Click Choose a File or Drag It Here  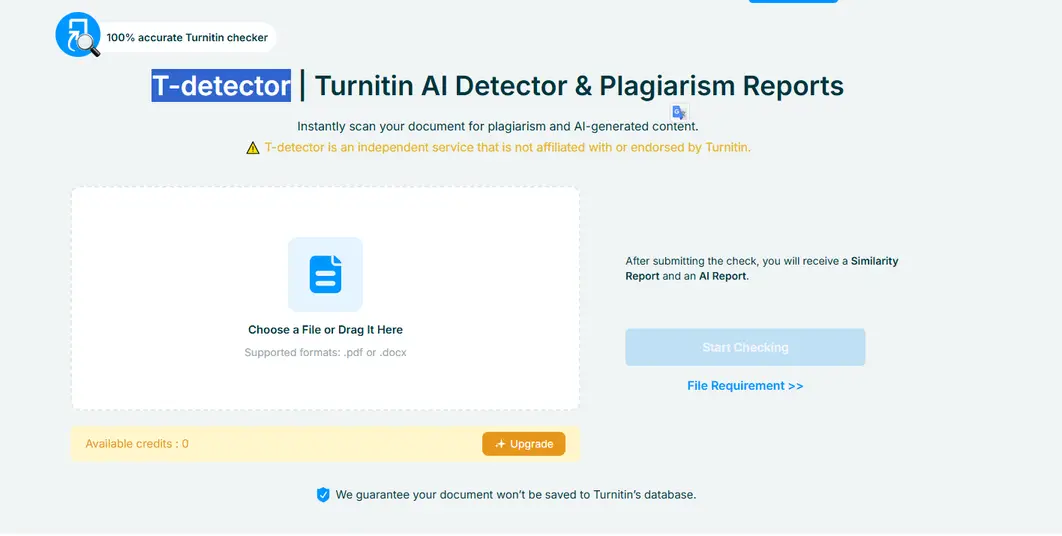(x=325, y=330)
